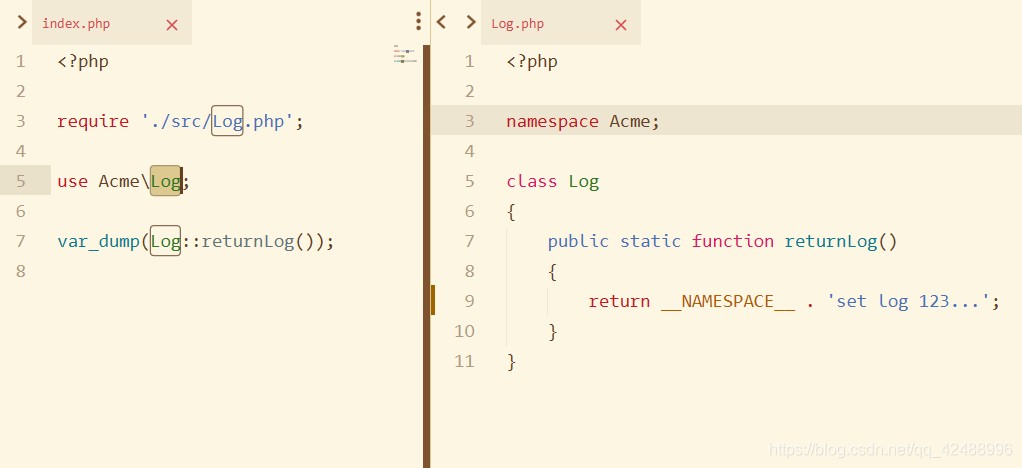This screenshot has height=468, width=1022.
Task: Switch to the index.php tab
Action: tap(76, 24)
